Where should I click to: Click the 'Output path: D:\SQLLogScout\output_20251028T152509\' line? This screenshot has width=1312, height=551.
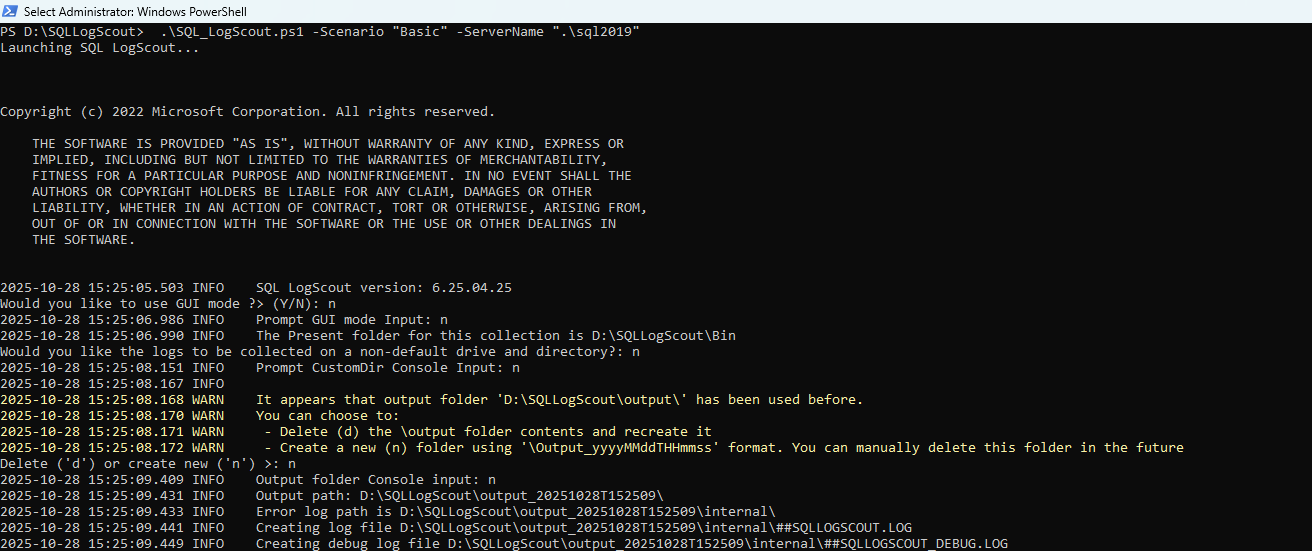(332, 496)
